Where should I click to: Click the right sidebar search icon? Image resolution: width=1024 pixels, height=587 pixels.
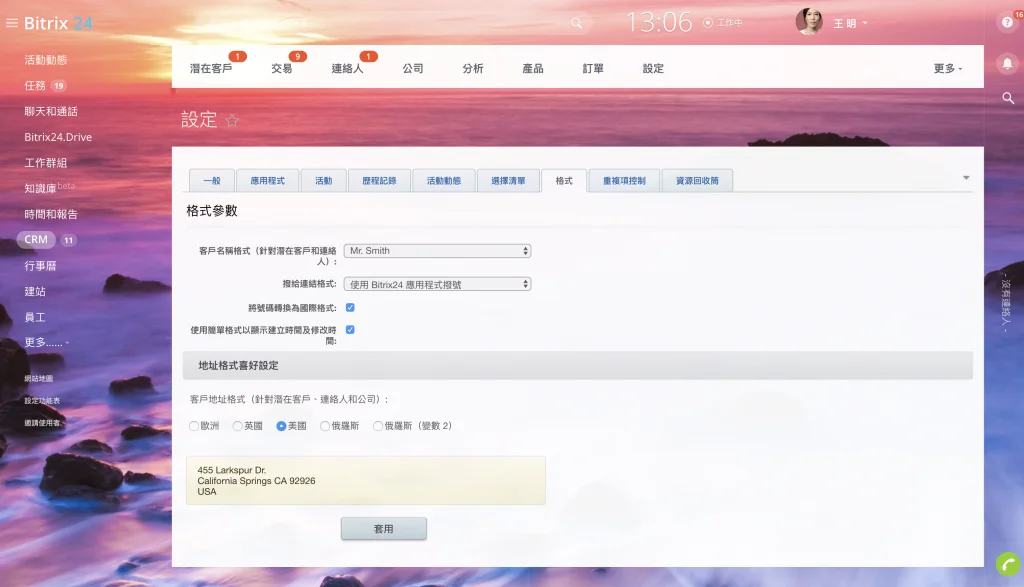coord(1007,98)
